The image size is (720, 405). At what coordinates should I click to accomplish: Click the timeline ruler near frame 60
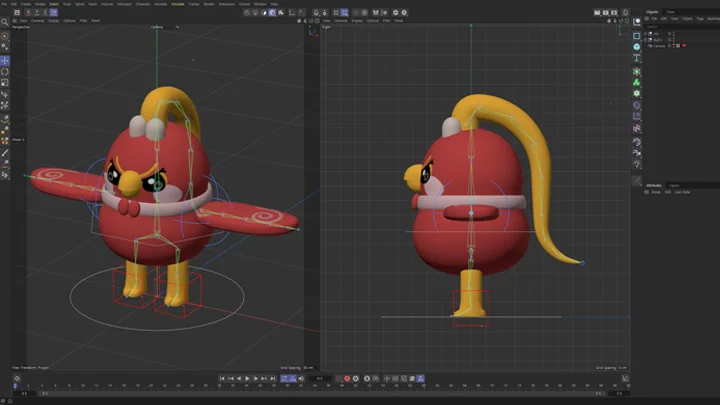click(x=424, y=386)
